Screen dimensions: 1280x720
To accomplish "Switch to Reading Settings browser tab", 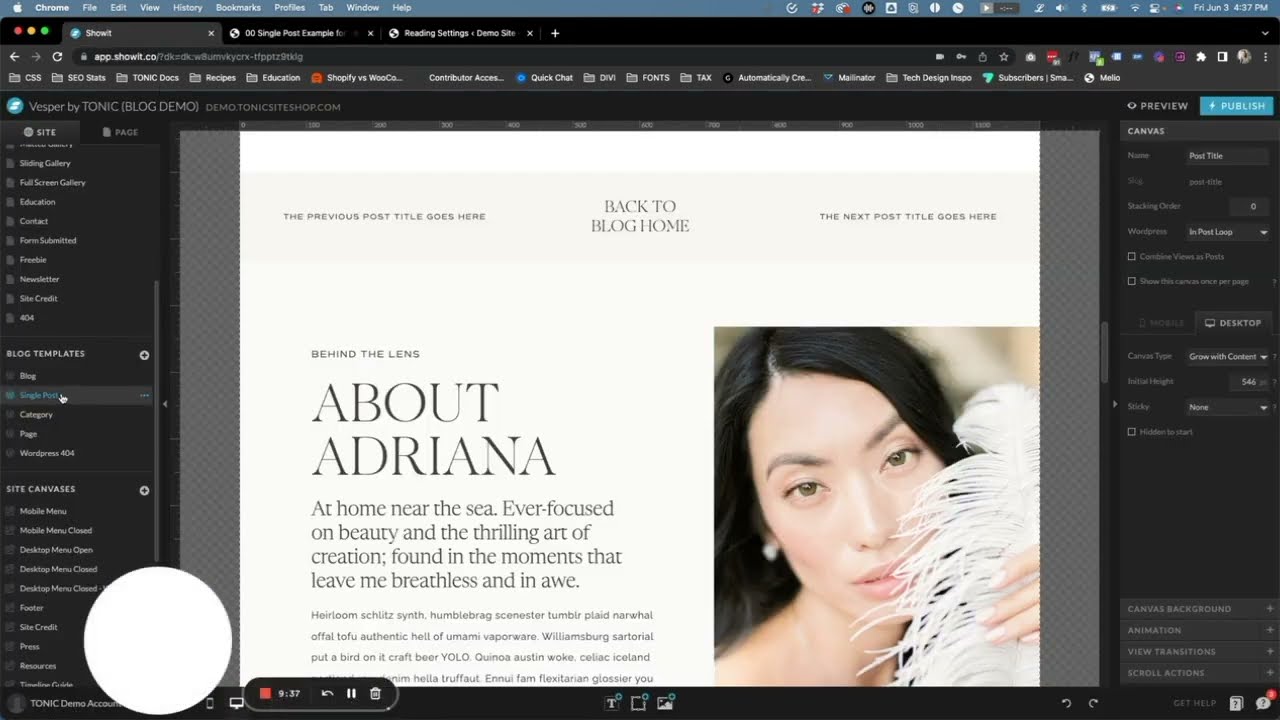I will click(x=458, y=33).
